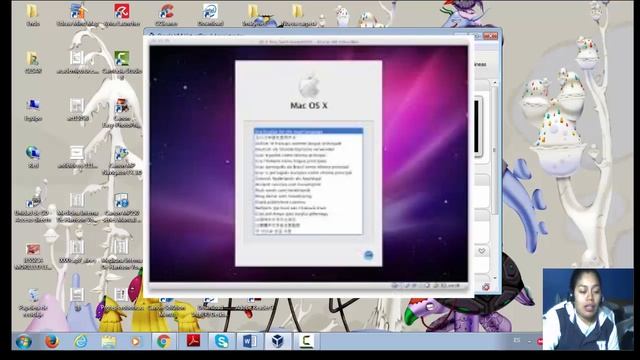Open the Windows Start menu
The width and height of the screenshot is (640, 360).
[24, 341]
